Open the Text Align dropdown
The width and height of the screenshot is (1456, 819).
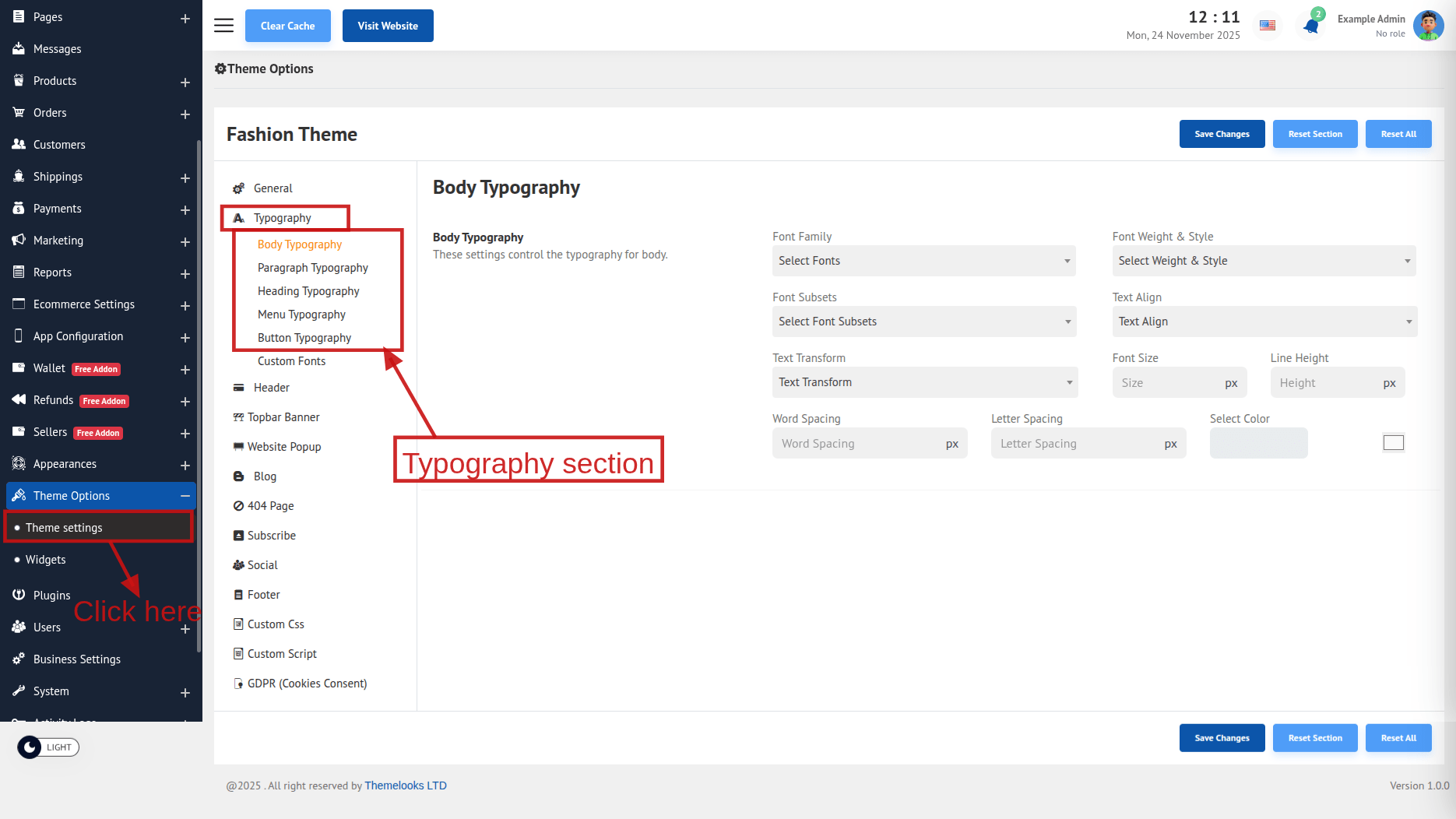pos(1264,322)
